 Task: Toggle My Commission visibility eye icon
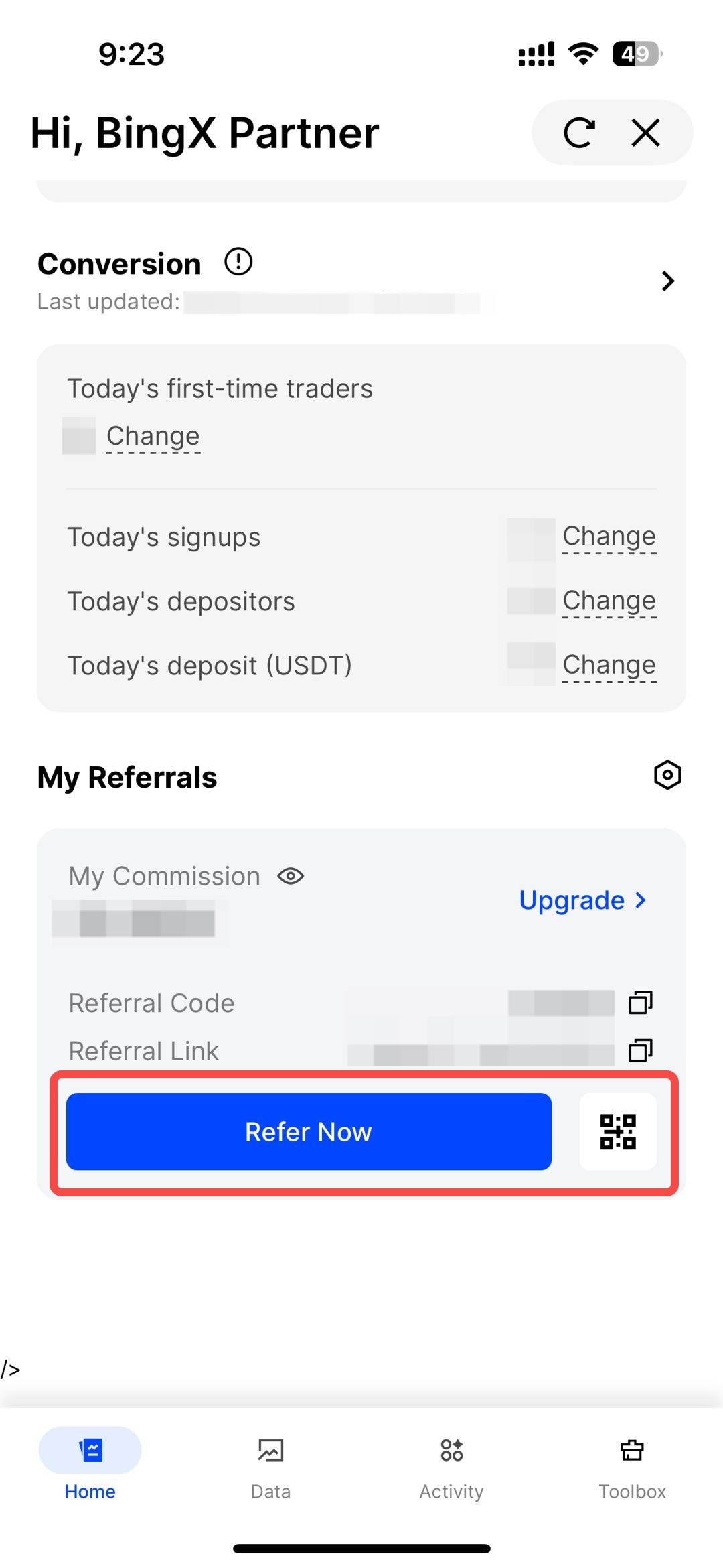tap(291, 876)
